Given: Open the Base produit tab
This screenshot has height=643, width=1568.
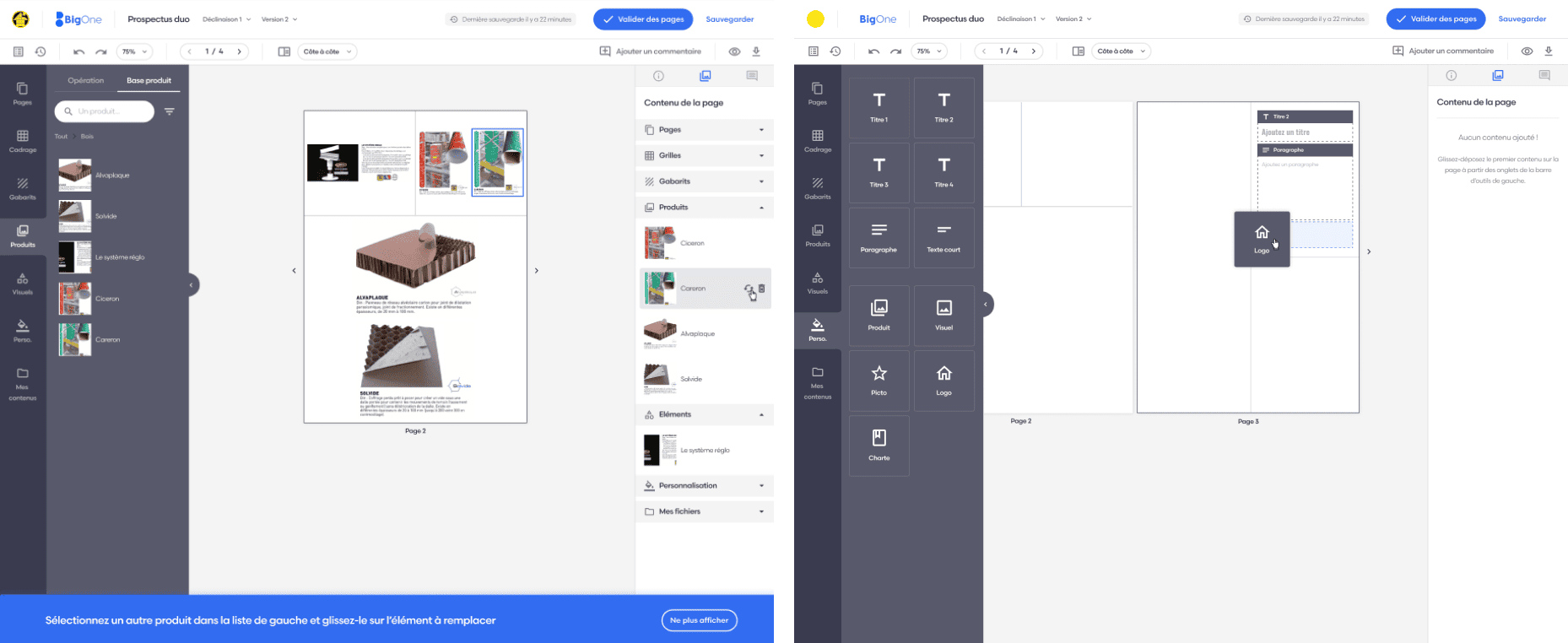Looking at the screenshot, I should tap(149, 80).
